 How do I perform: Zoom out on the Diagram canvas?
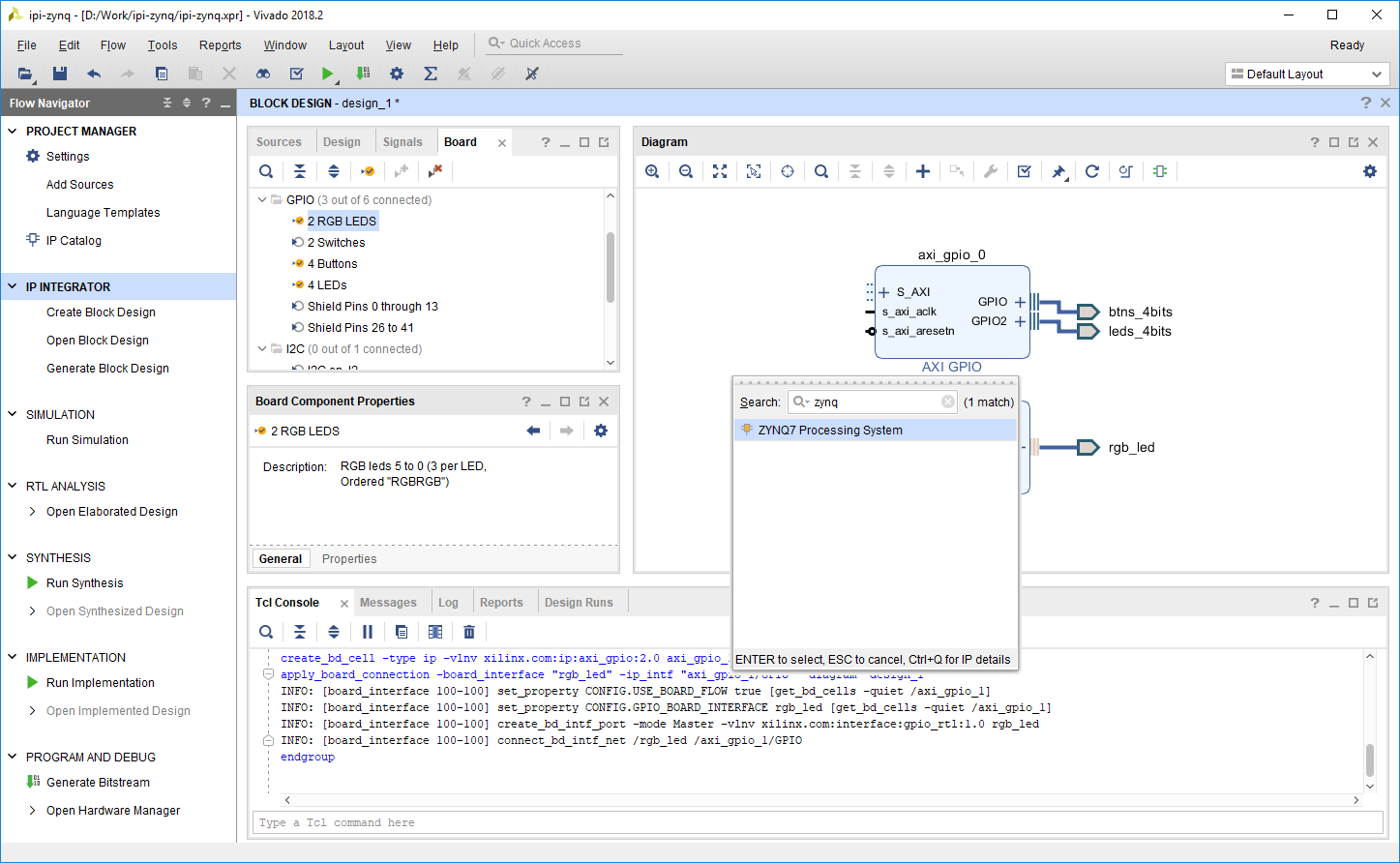(686, 171)
